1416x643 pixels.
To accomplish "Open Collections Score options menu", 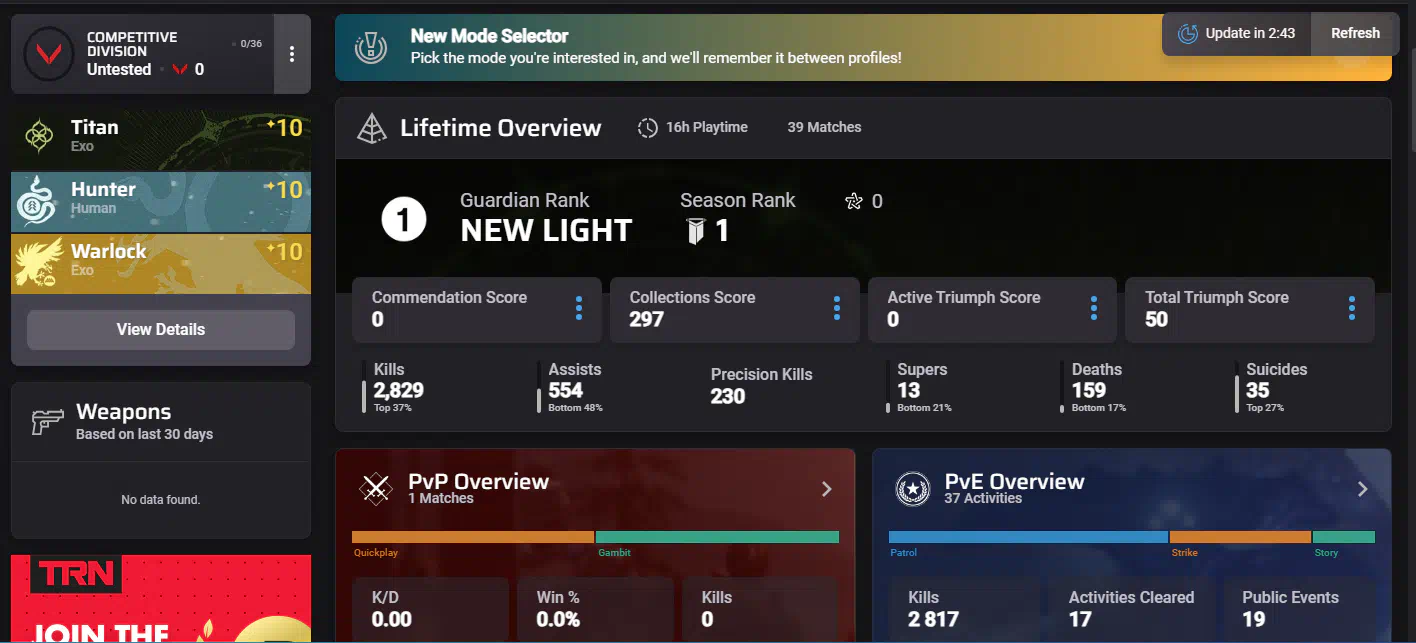I will tap(836, 309).
